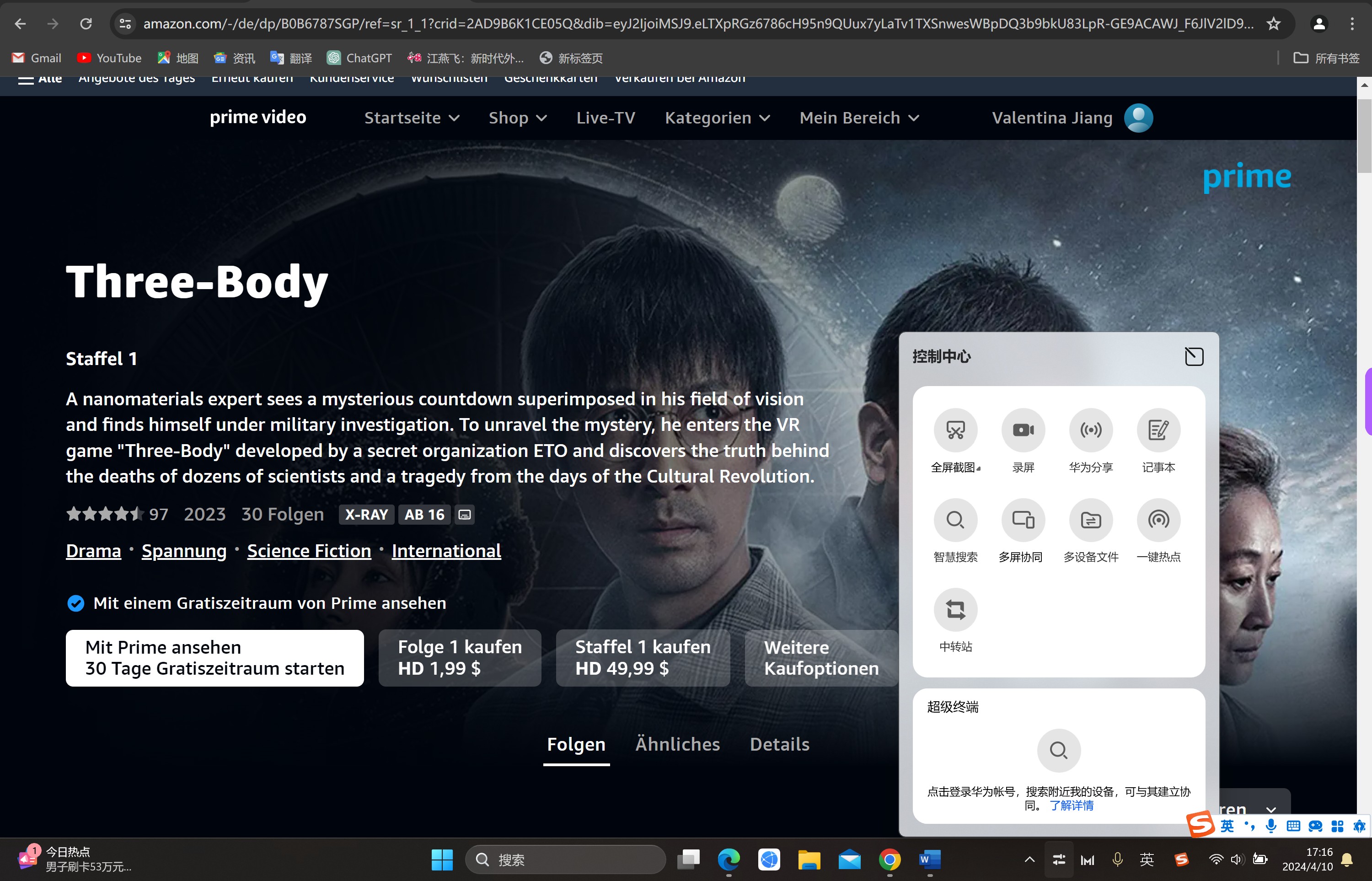Image resolution: width=1372 pixels, height=881 pixels.
Task: Click the full-screen screenshot icon (全屏截图)
Action: click(x=955, y=430)
